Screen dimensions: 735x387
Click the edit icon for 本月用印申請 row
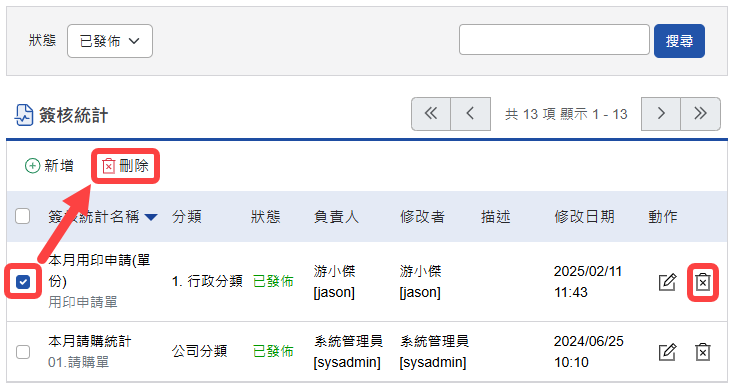pos(667,282)
